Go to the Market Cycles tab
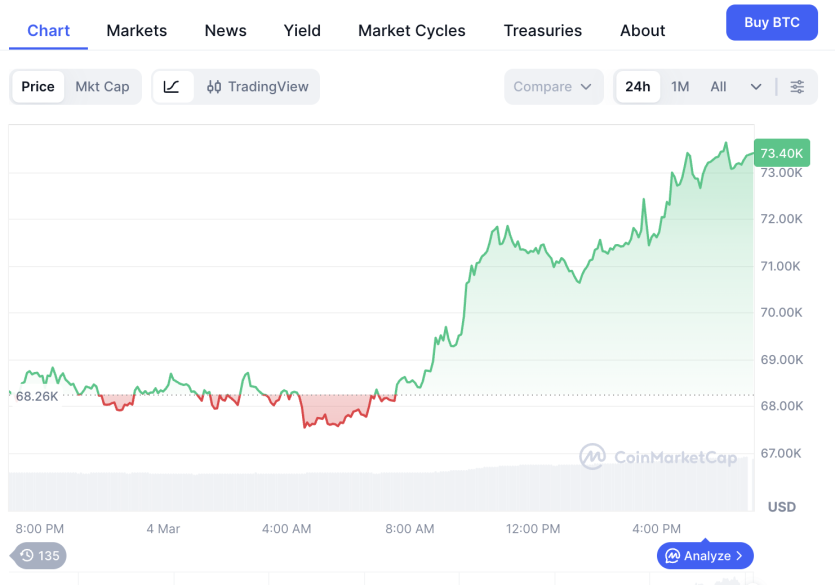Image resolution: width=835 pixels, height=585 pixels. pyautogui.click(x=411, y=30)
